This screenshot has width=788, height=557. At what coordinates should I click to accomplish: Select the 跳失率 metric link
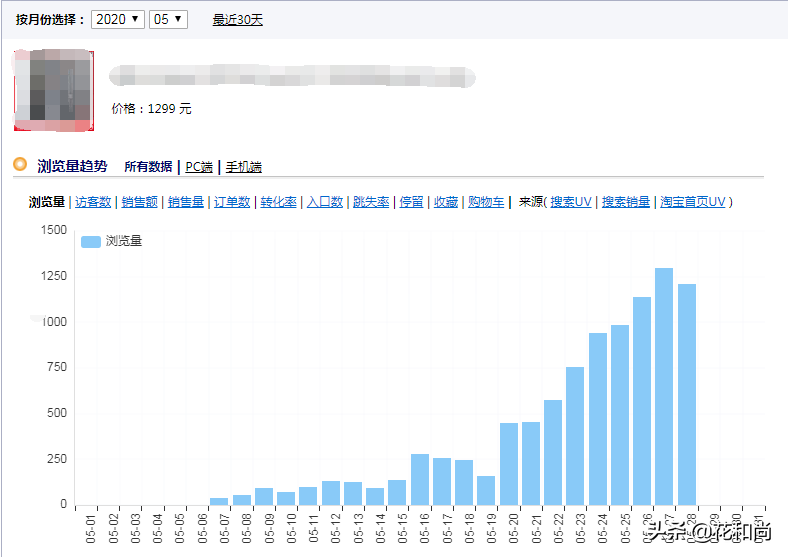tap(371, 202)
